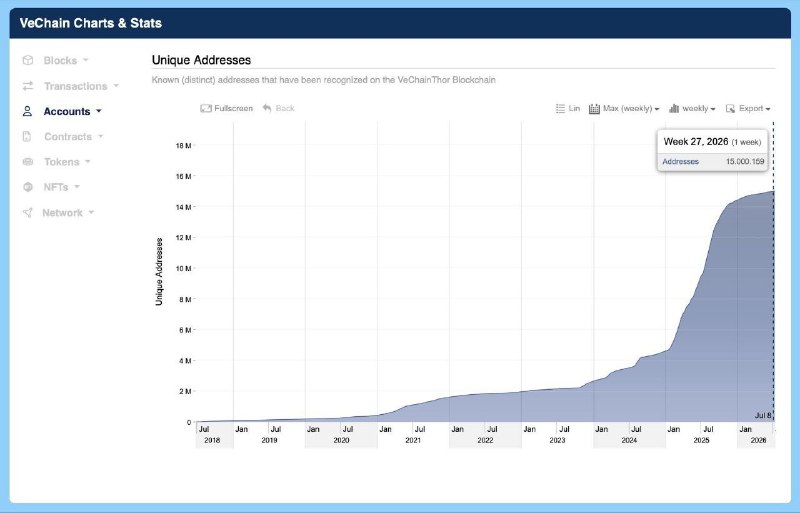Click the Export icon
The width and height of the screenshot is (800, 513).
tap(731, 108)
